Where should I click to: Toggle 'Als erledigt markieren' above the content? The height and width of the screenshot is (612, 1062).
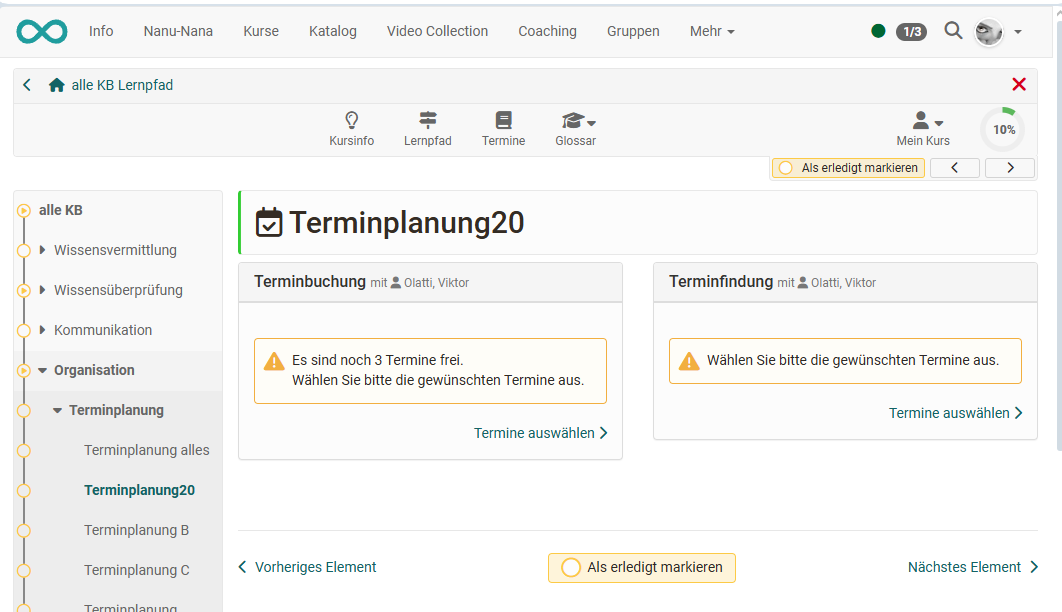tap(847, 167)
